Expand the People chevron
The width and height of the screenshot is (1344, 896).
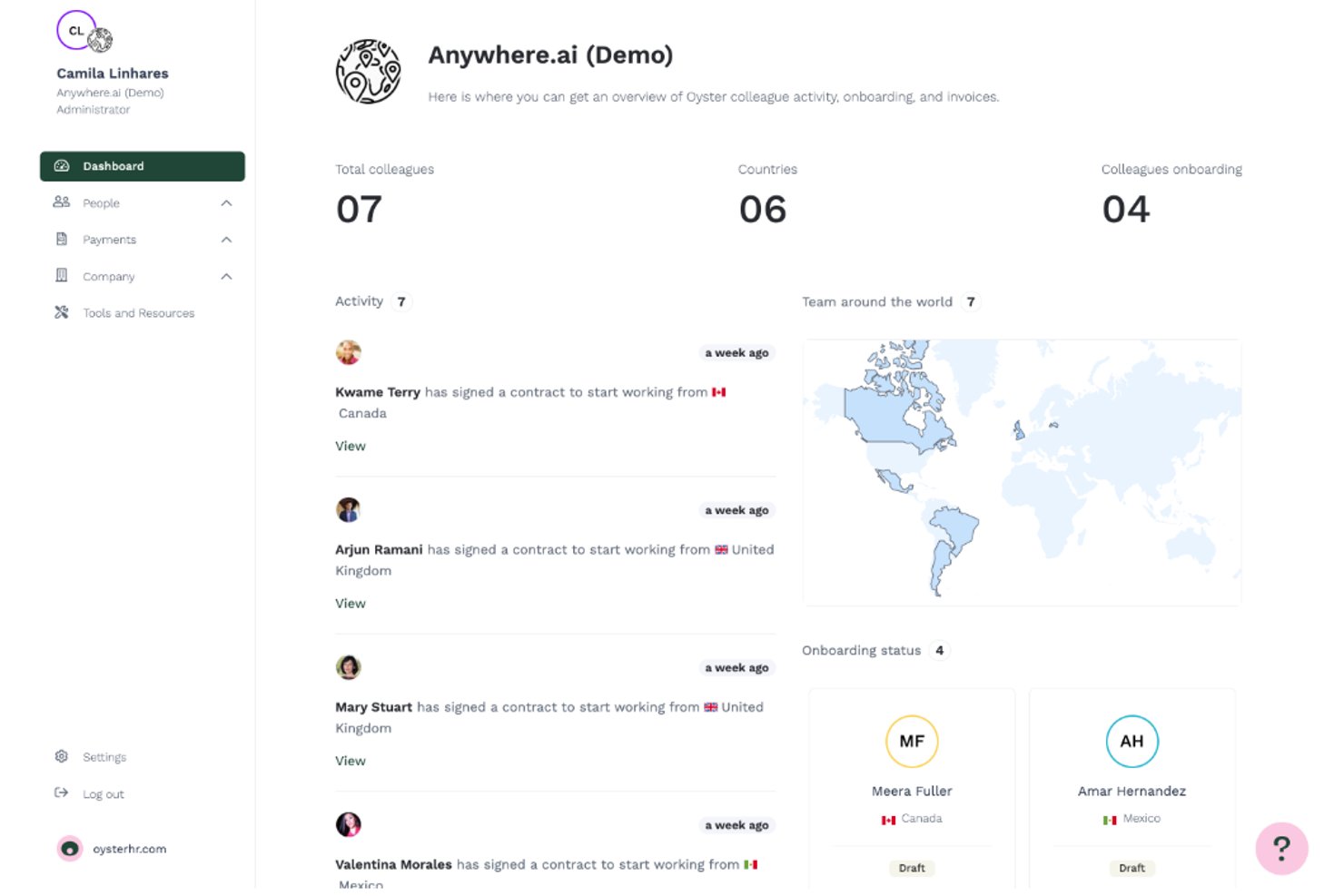[x=227, y=203]
